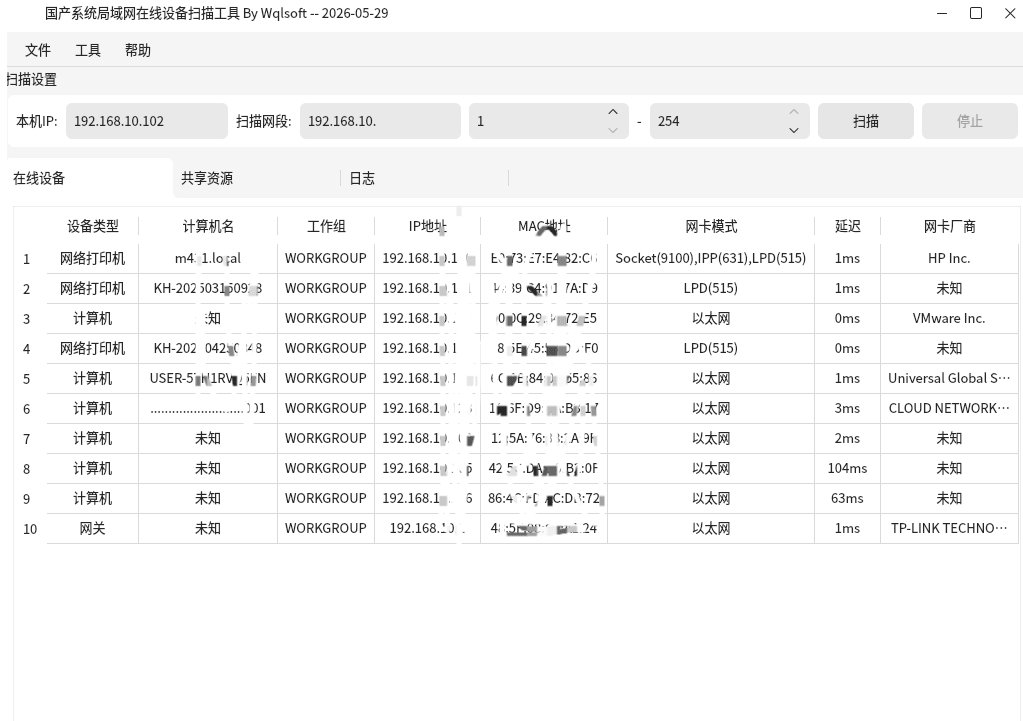The image size is (1023, 721).
Task: Focus the 扫描网段 input field
Action: pyautogui.click(x=380, y=121)
